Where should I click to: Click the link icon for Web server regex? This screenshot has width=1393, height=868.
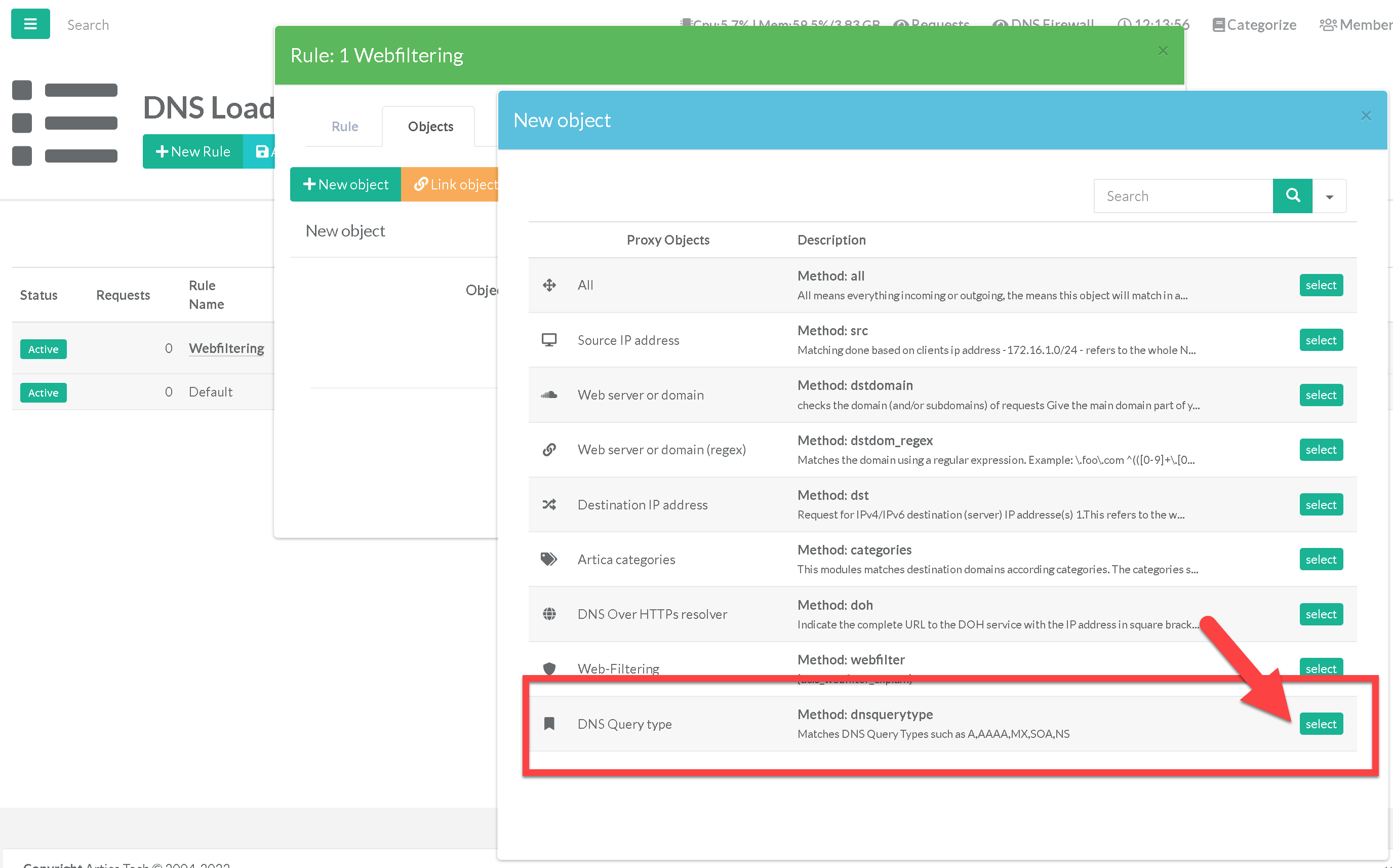[549, 450]
